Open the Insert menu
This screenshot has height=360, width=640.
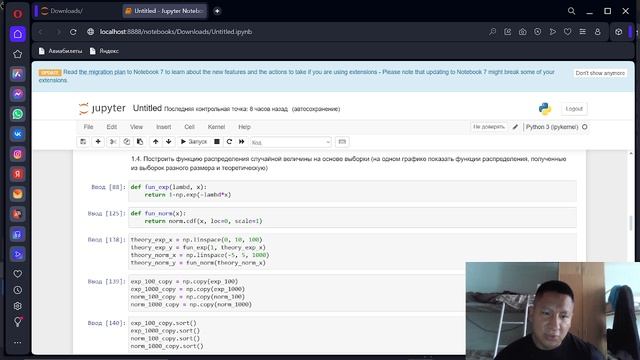(163, 127)
